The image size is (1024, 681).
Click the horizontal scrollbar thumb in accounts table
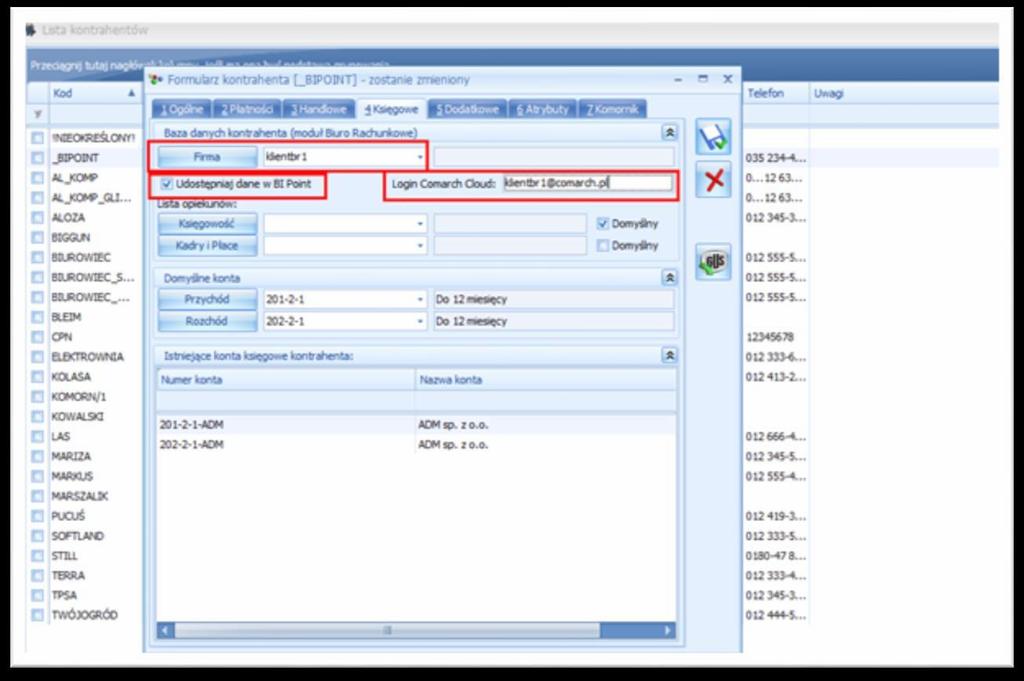coord(387,631)
